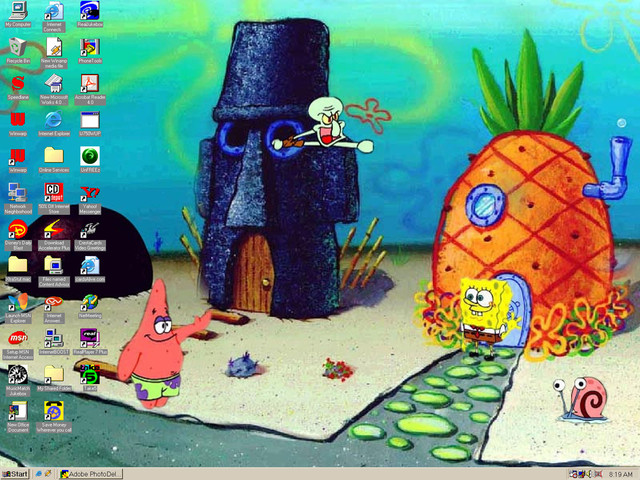Click the Start button on the taskbar
The image size is (640, 480).
16,474
